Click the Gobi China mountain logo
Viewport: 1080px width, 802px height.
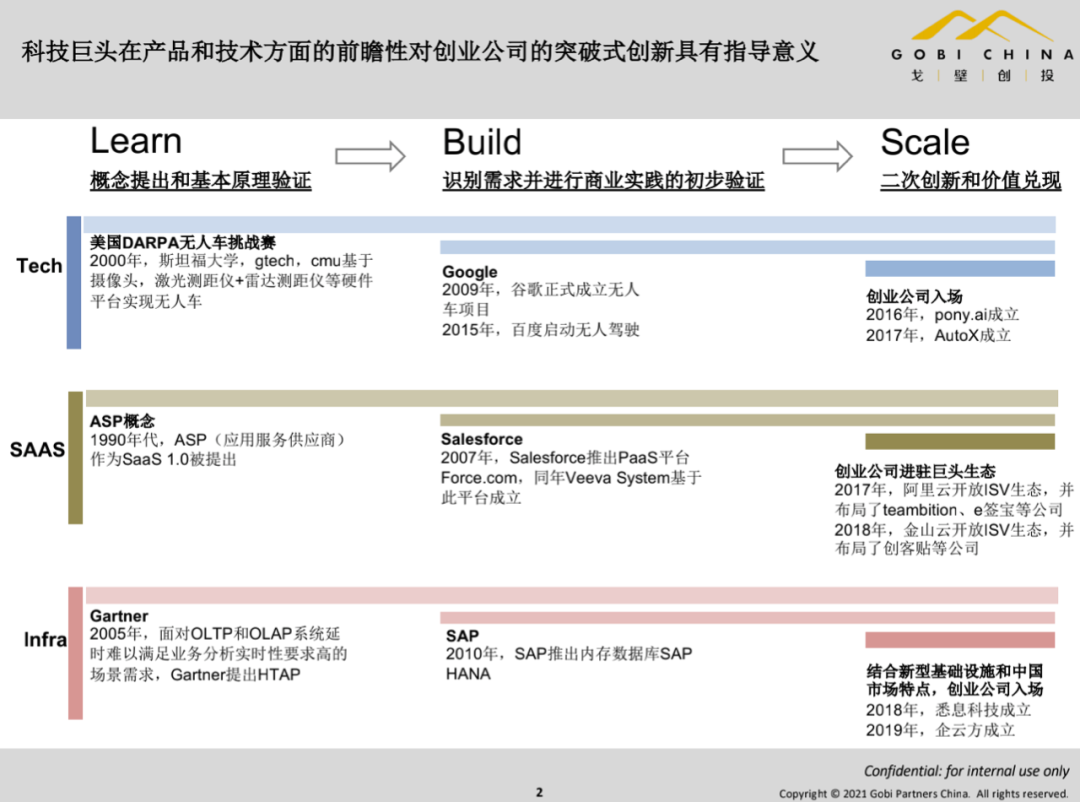[x=982, y=25]
